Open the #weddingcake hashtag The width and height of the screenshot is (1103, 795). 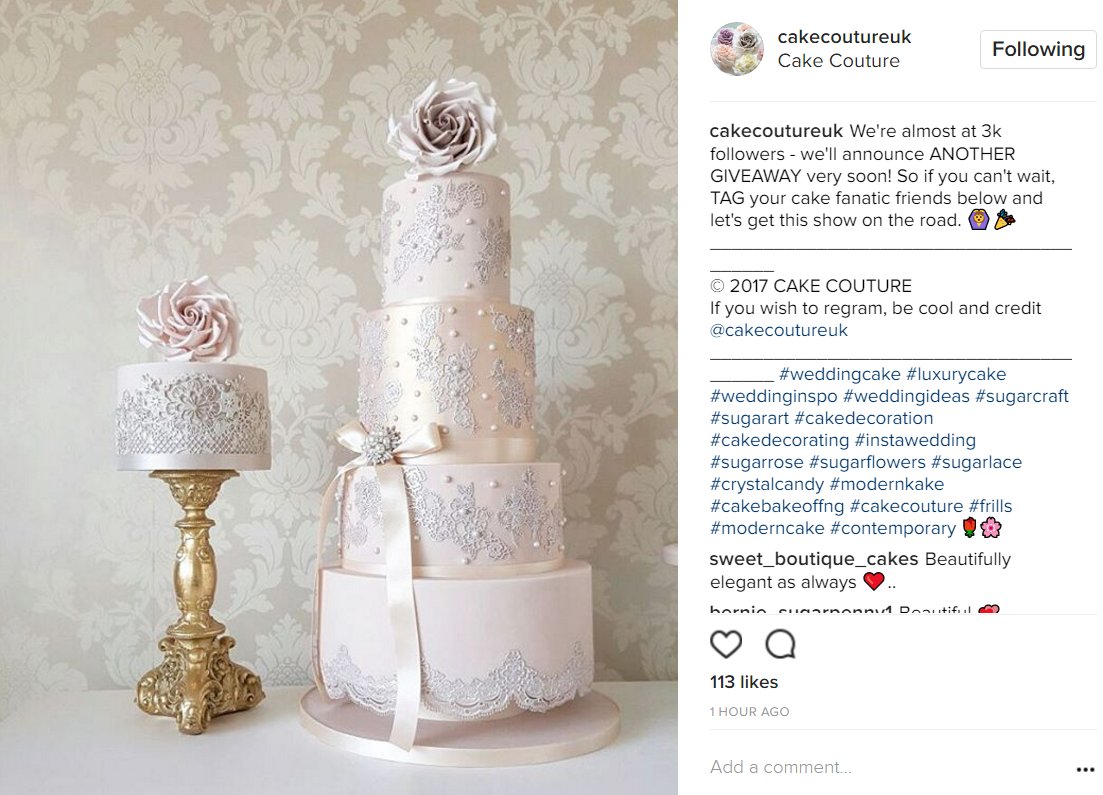[x=839, y=374]
